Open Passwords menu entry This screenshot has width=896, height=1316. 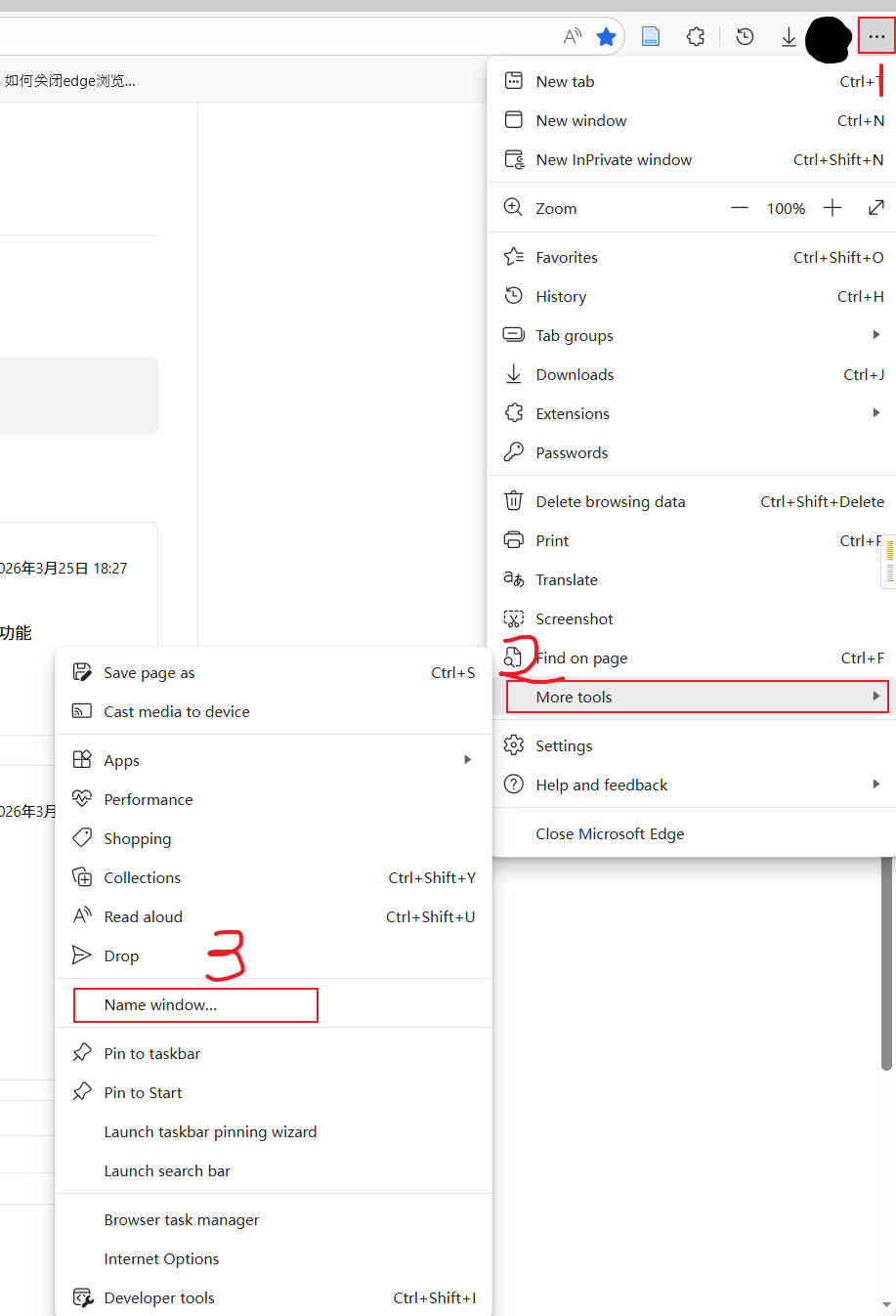[x=693, y=452]
